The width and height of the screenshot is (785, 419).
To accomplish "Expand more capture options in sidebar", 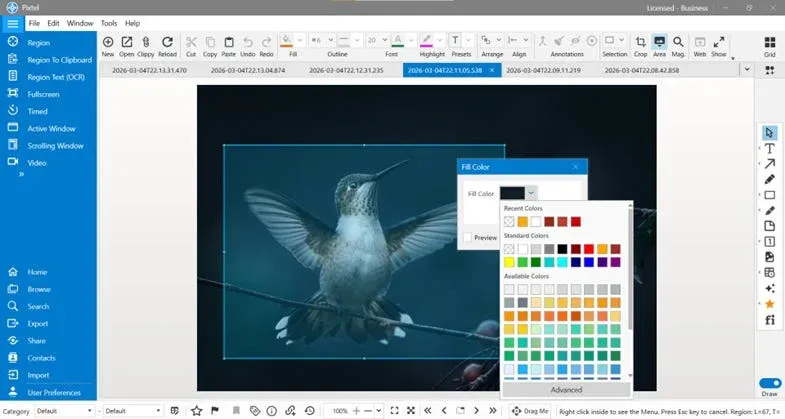I will 22,174.
